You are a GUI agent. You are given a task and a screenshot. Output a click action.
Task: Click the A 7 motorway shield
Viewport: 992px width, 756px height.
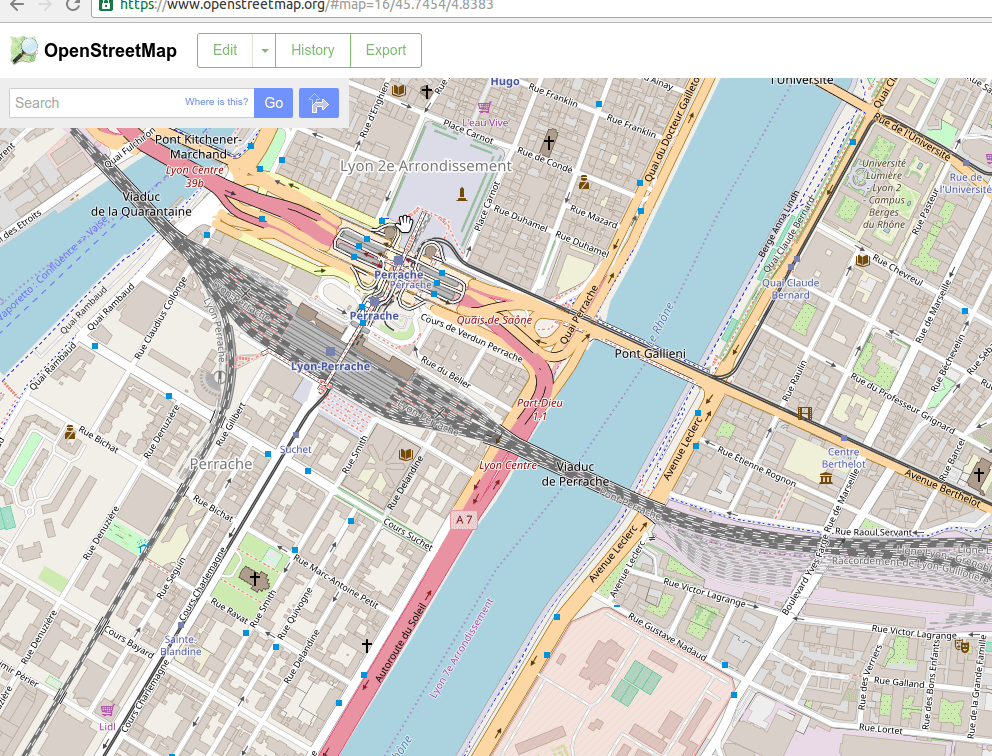[x=464, y=519]
